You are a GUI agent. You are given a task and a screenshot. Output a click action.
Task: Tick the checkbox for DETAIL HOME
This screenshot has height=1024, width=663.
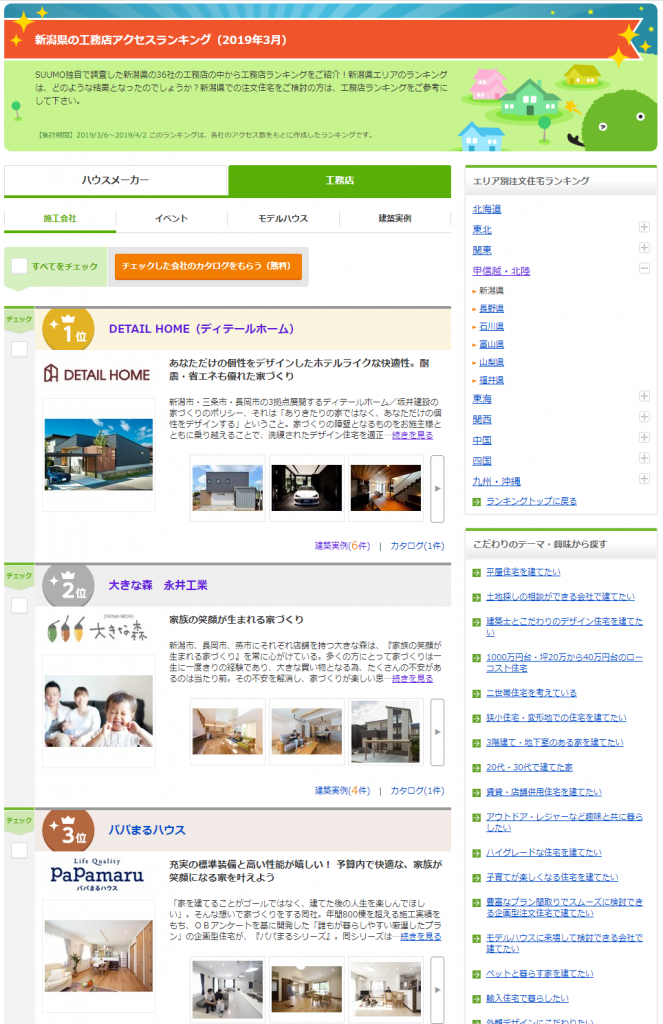click(x=19, y=349)
